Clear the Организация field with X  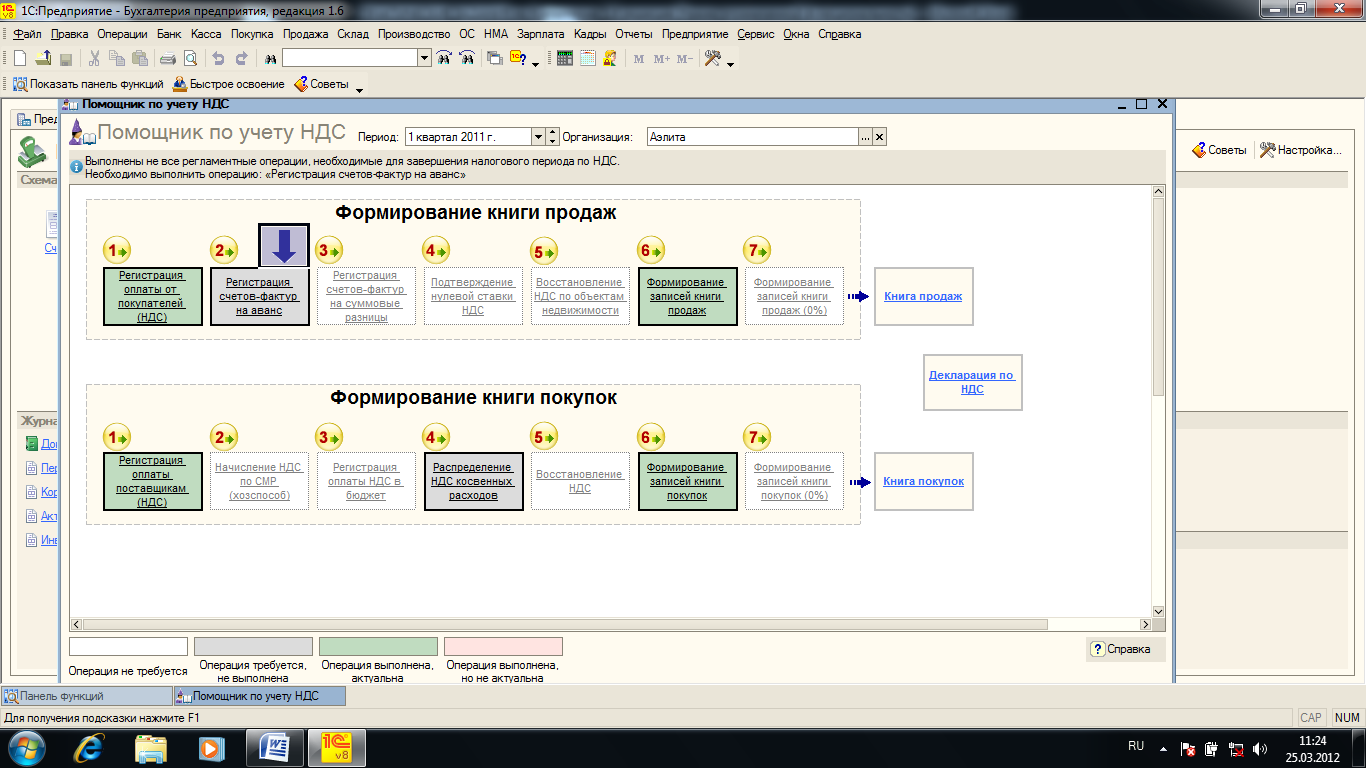(880, 137)
